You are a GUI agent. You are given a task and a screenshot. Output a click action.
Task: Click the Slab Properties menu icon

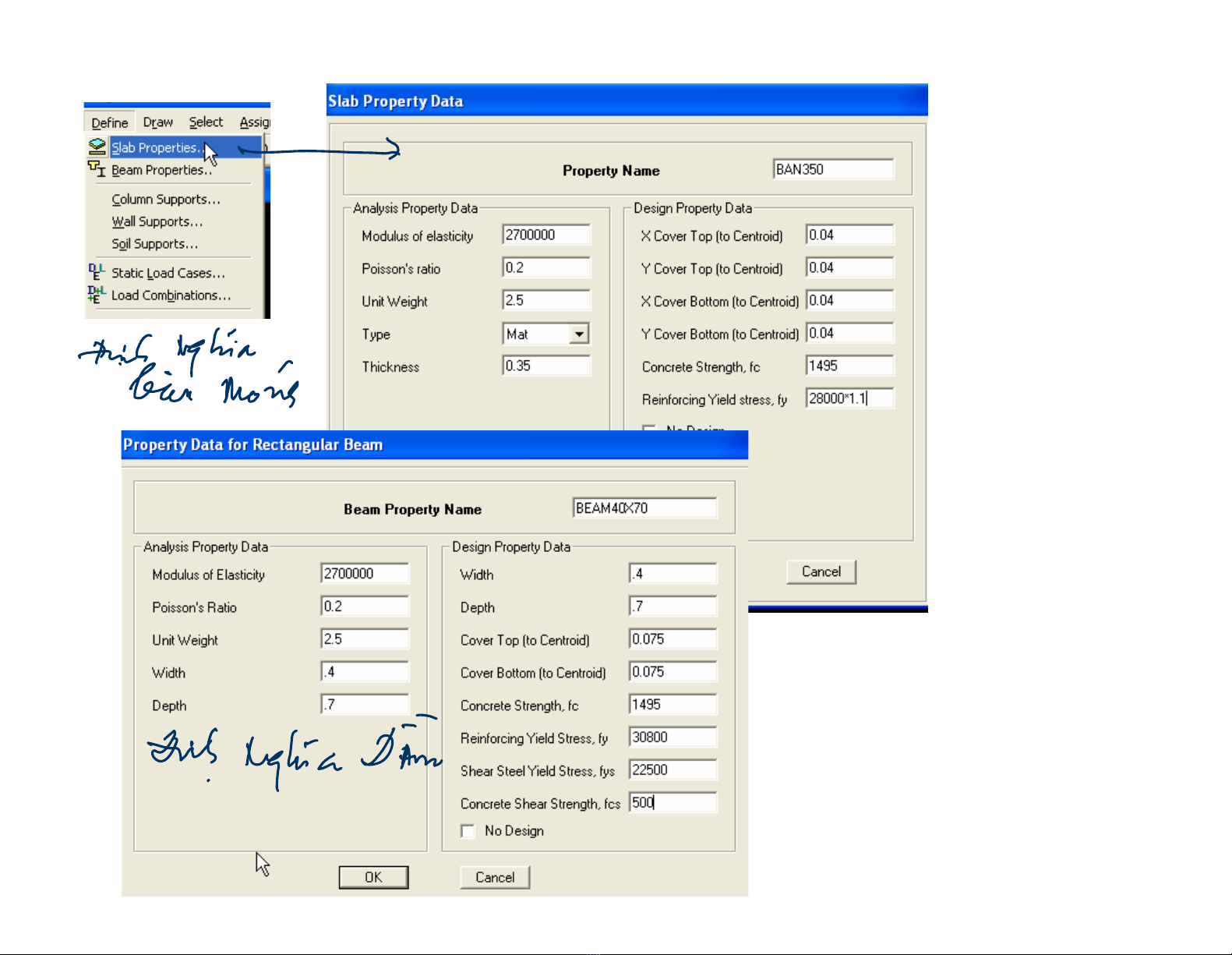click(x=97, y=147)
